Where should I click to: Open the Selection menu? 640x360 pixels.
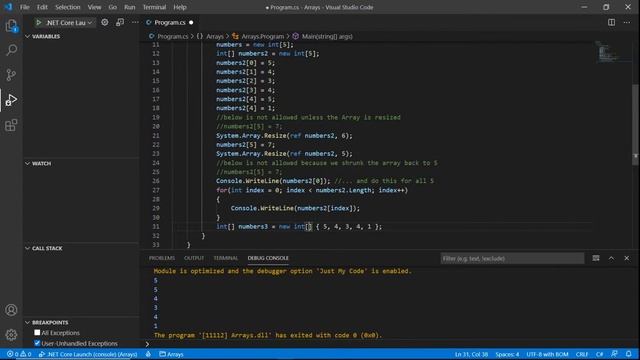(68, 7)
